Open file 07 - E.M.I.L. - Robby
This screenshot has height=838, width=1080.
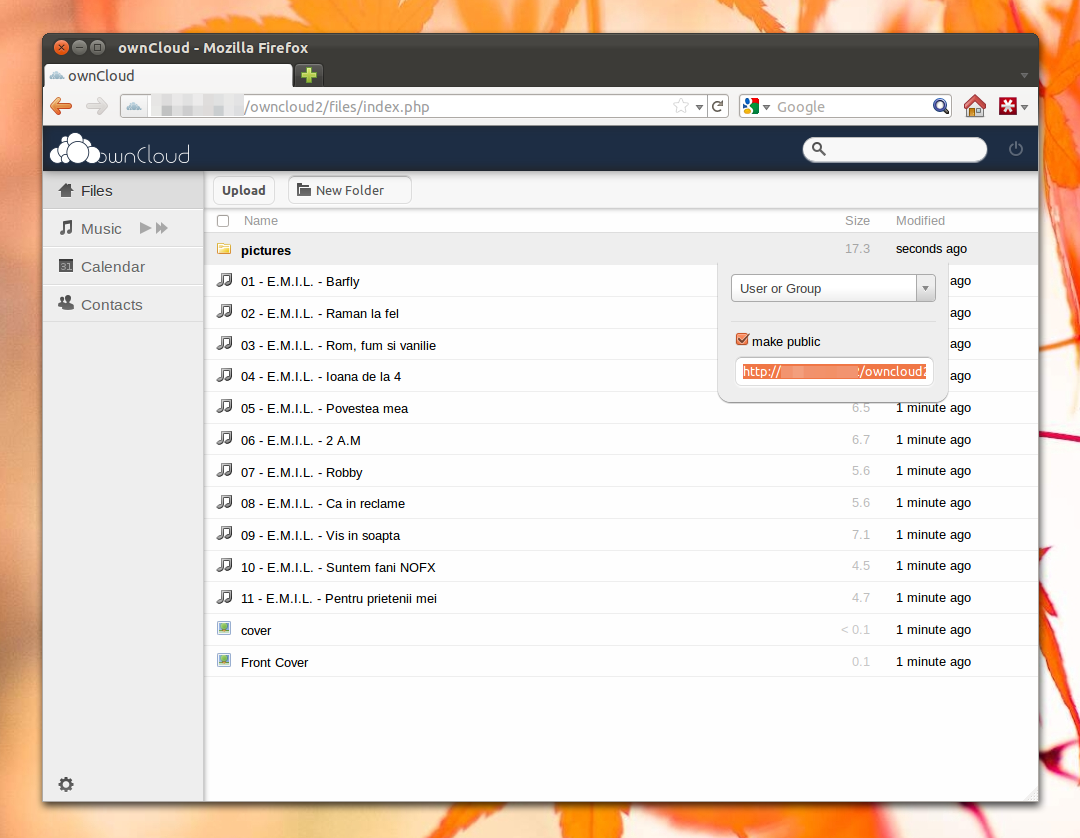tap(302, 472)
